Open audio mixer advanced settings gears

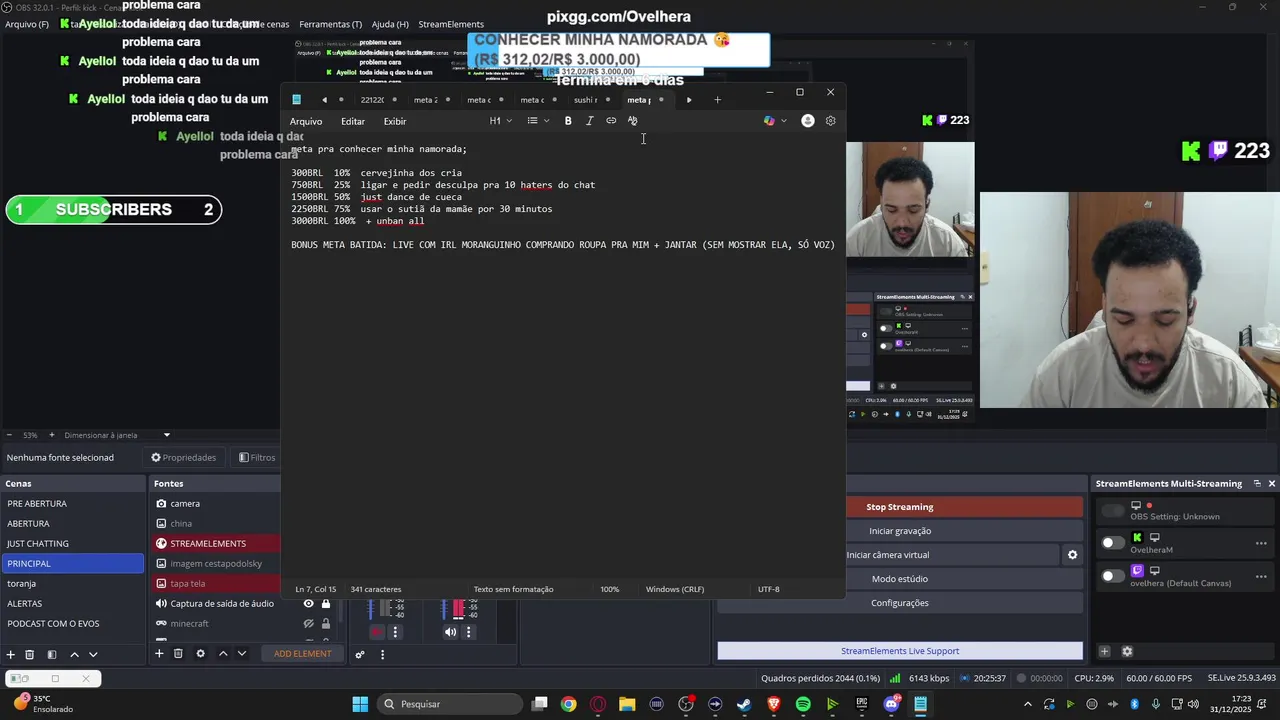[x=360, y=655]
